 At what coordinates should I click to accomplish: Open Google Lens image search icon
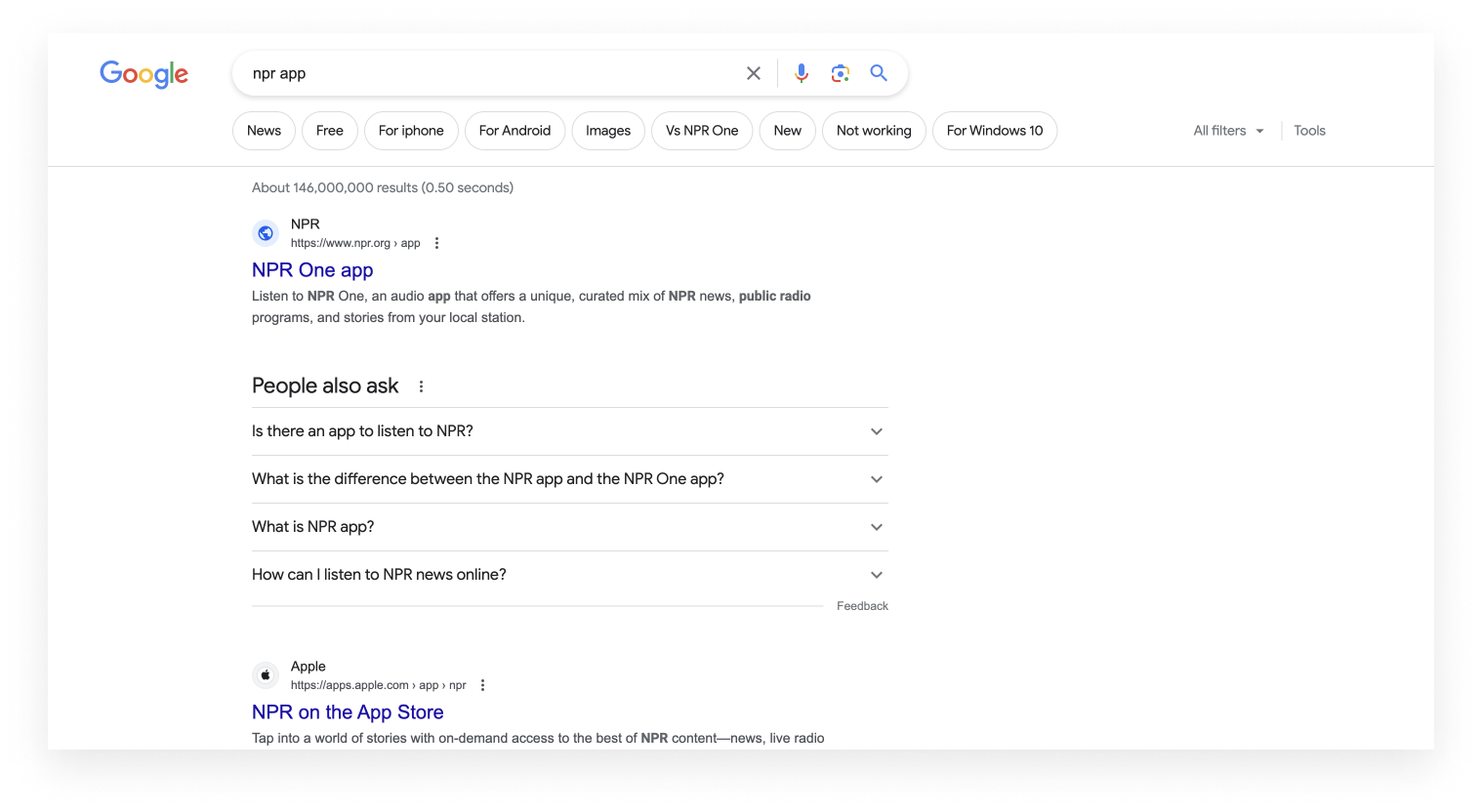pyautogui.click(x=840, y=73)
